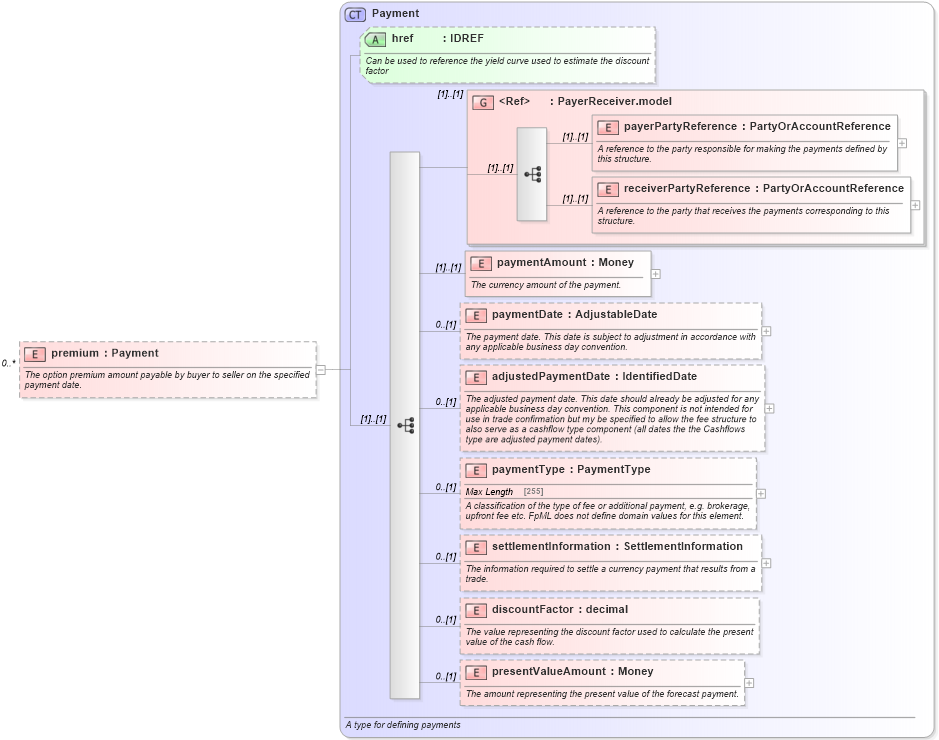Select the 'premium : Payment' label

coord(105,353)
